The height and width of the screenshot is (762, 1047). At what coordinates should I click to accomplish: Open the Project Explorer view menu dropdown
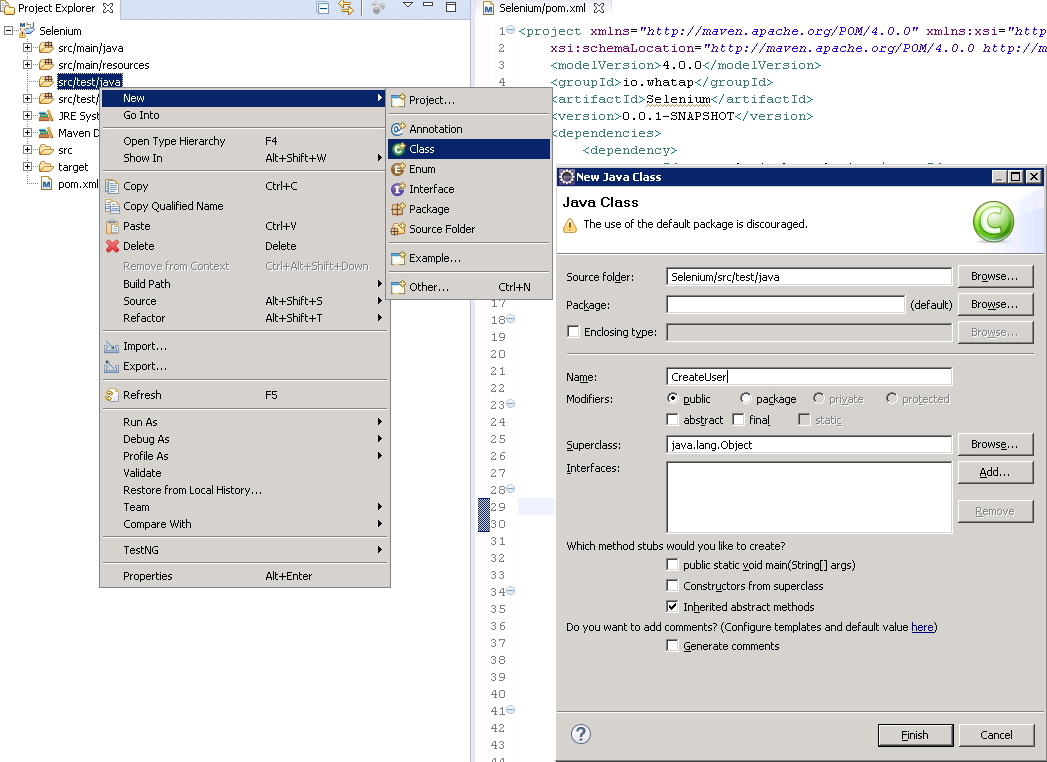(x=408, y=7)
